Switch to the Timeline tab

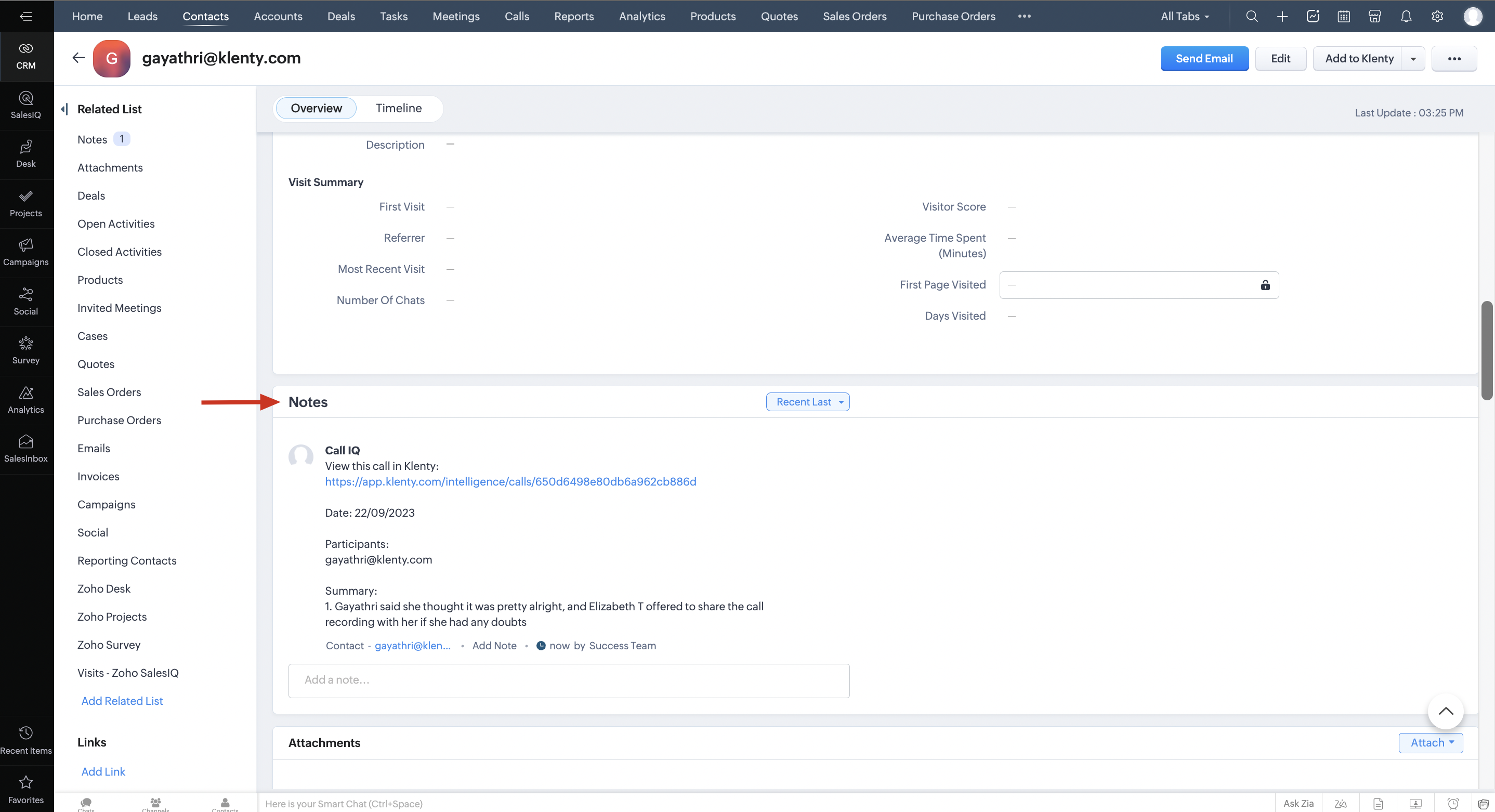coord(398,108)
